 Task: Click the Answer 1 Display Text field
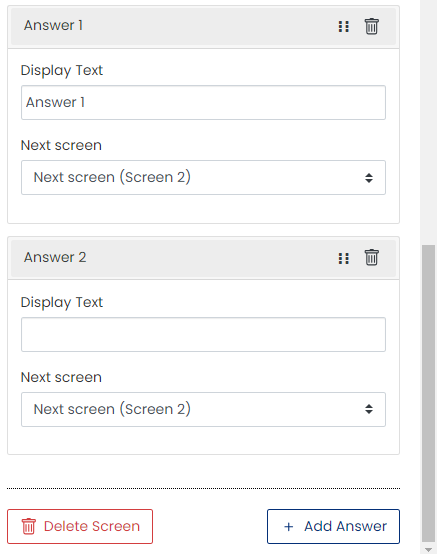point(203,102)
